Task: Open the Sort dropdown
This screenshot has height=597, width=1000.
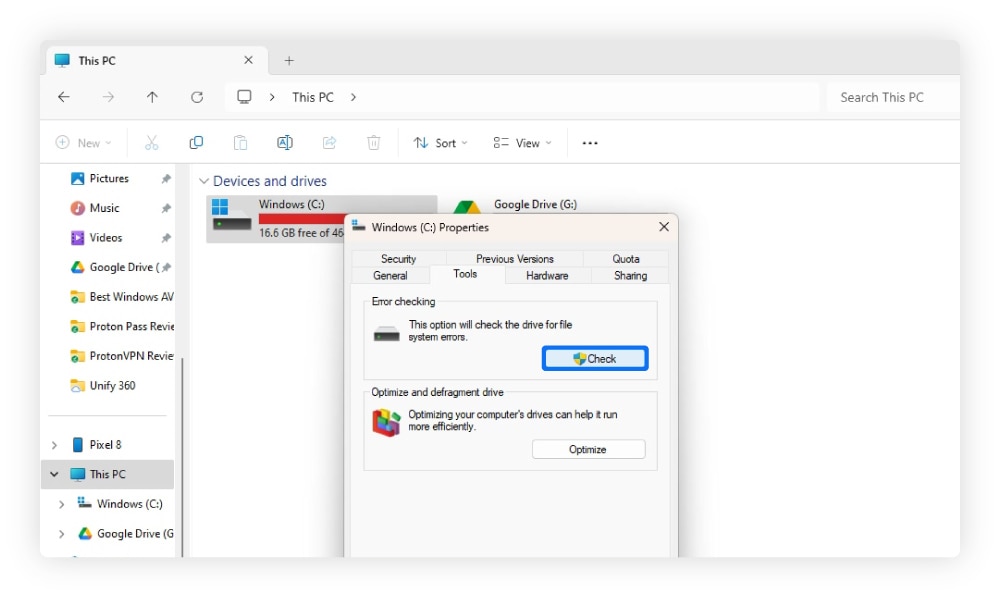Action: pyautogui.click(x=441, y=143)
